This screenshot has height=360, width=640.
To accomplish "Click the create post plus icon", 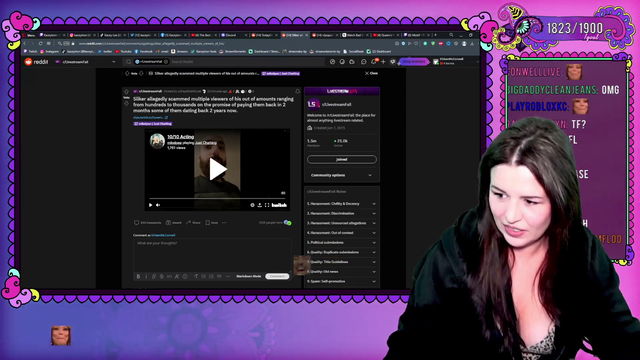I will click(x=383, y=62).
